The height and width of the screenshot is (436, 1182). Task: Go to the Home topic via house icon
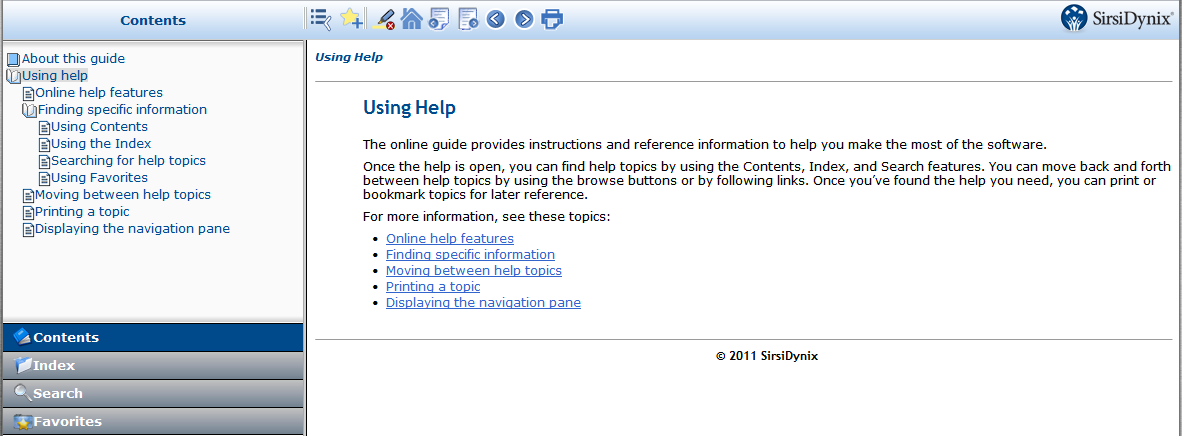(411, 19)
